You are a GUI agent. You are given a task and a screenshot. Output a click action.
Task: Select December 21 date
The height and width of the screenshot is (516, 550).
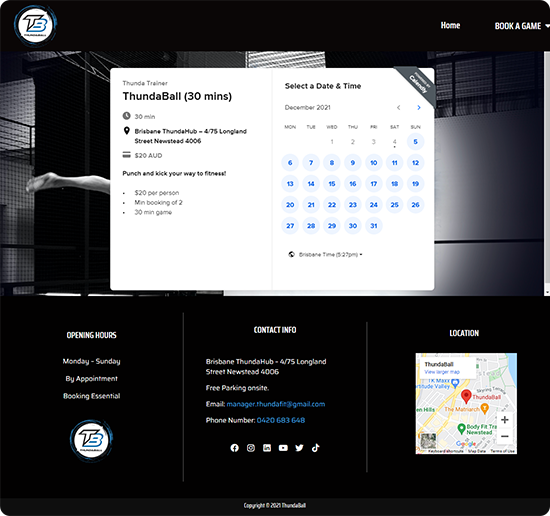click(311, 205)
